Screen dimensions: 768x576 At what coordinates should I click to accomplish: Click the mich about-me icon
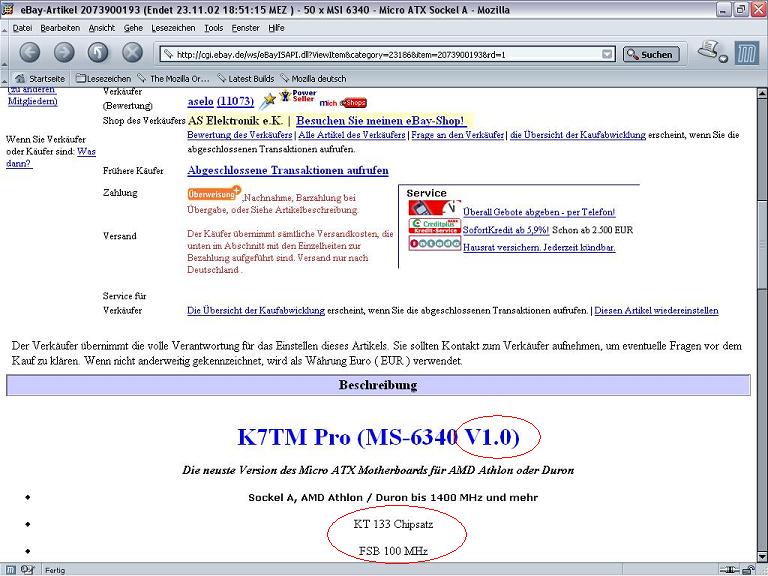pyautogui.click(x=328, y=103)
